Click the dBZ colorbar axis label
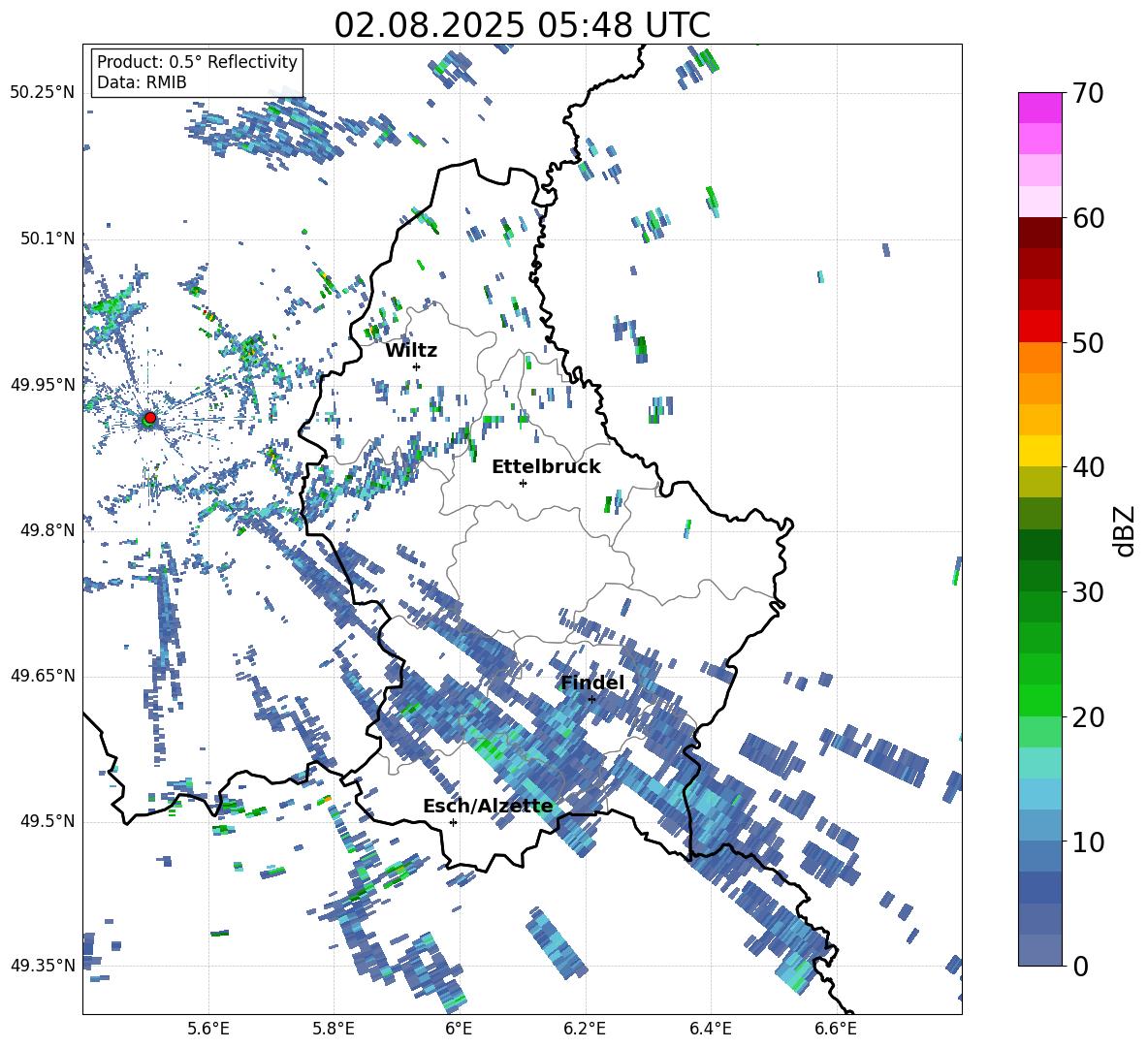The image size is (1148, 1048). [1126, 530]
